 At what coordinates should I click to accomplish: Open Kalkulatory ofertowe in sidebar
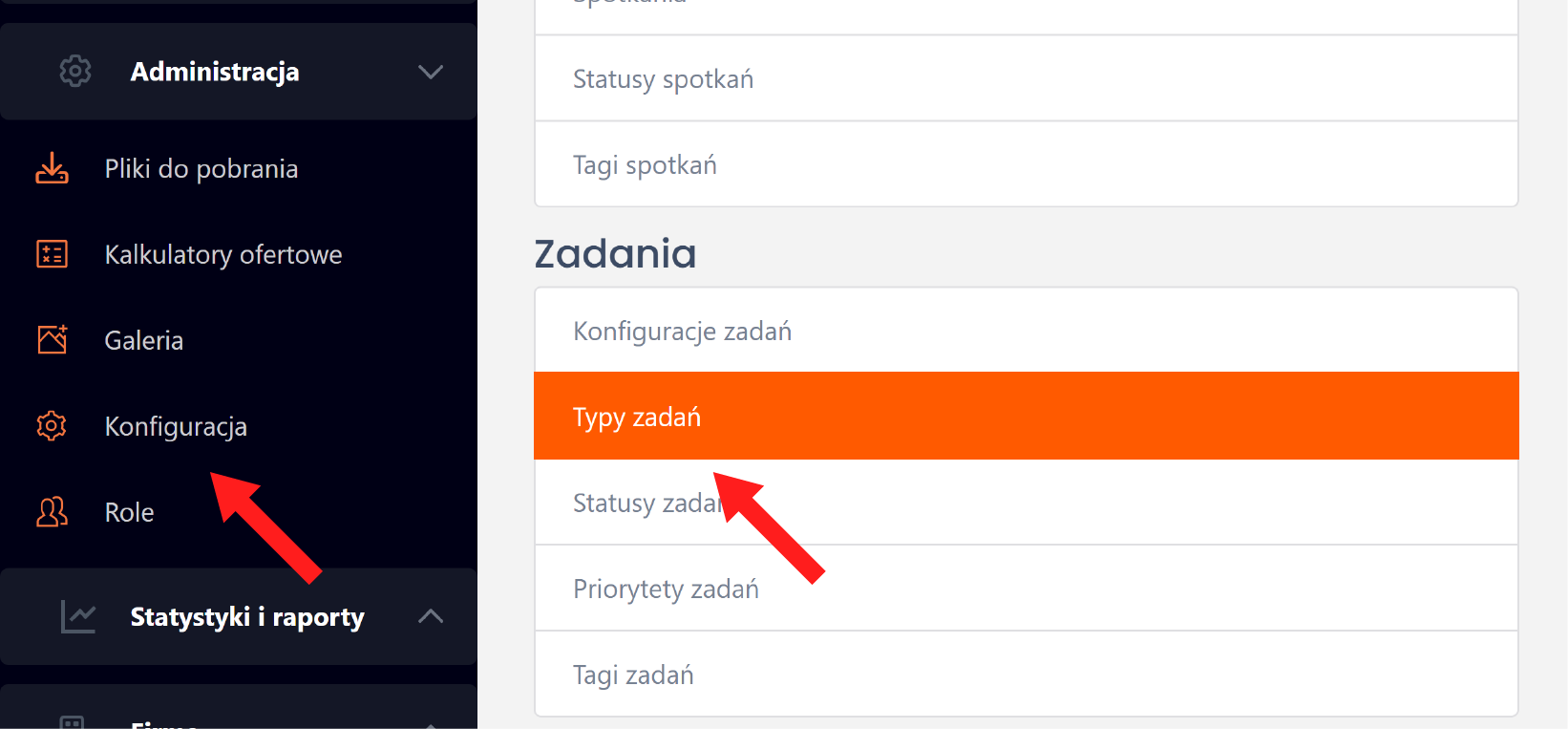(223, 255)
